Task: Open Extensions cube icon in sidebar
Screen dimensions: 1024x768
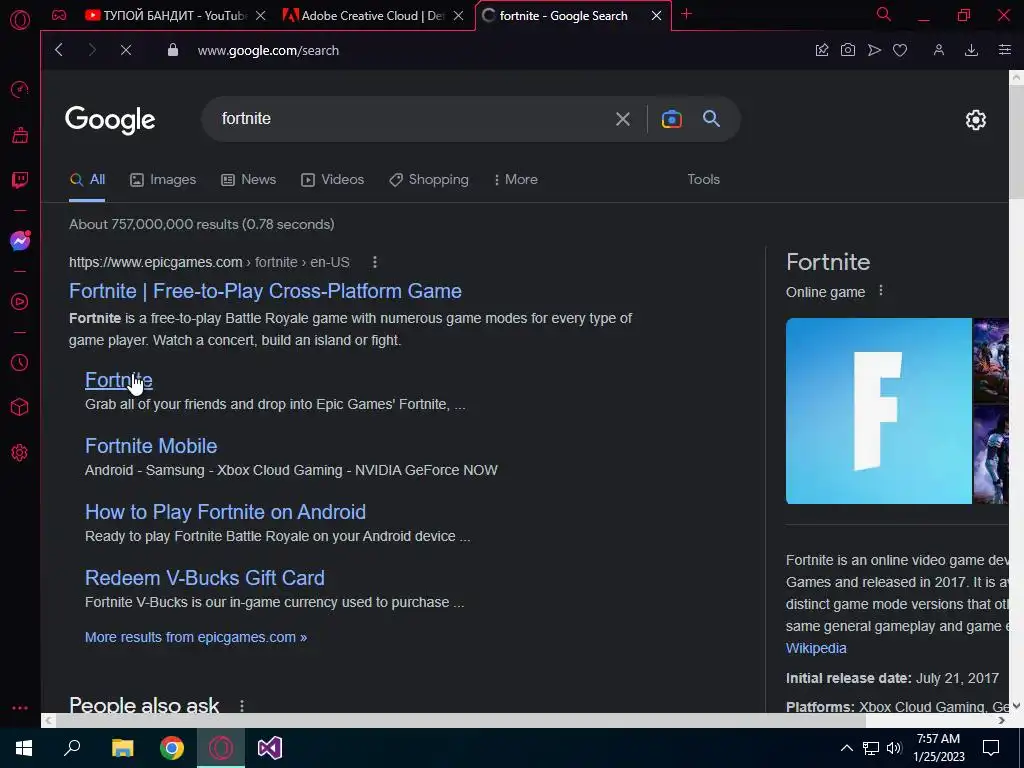Action: (x=20, y=408)
